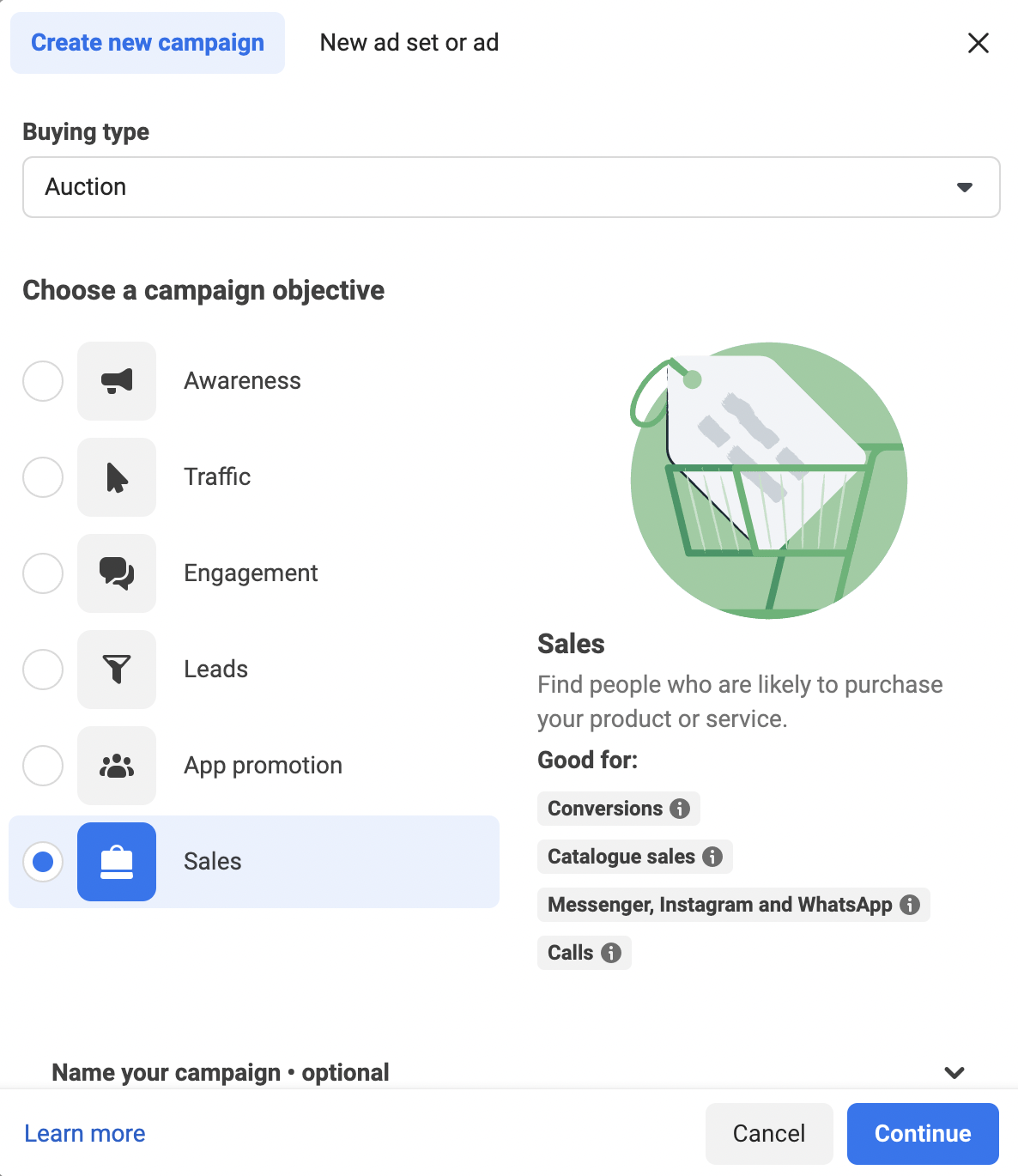The height and width of the screenshot is (1176, 1018).
Task: Select the Awareness megaphone icon
Action: (x=117, y=381)
